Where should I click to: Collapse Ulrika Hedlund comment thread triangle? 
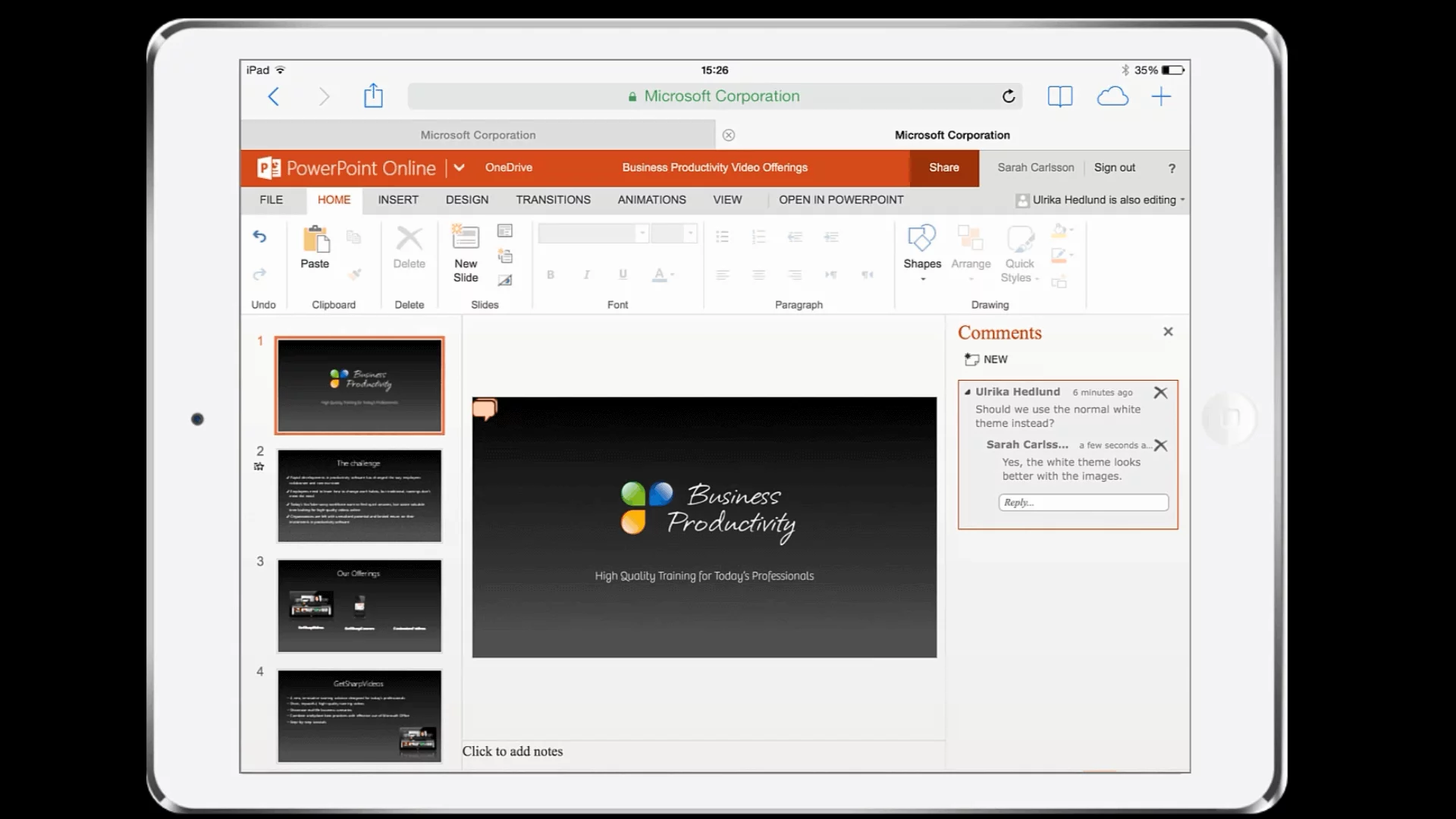click(968, 392)
